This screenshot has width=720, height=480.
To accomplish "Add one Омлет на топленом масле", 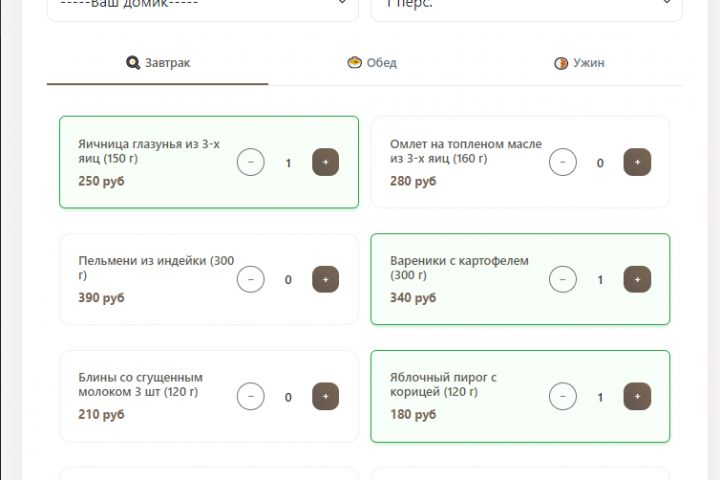I will 637,162.
